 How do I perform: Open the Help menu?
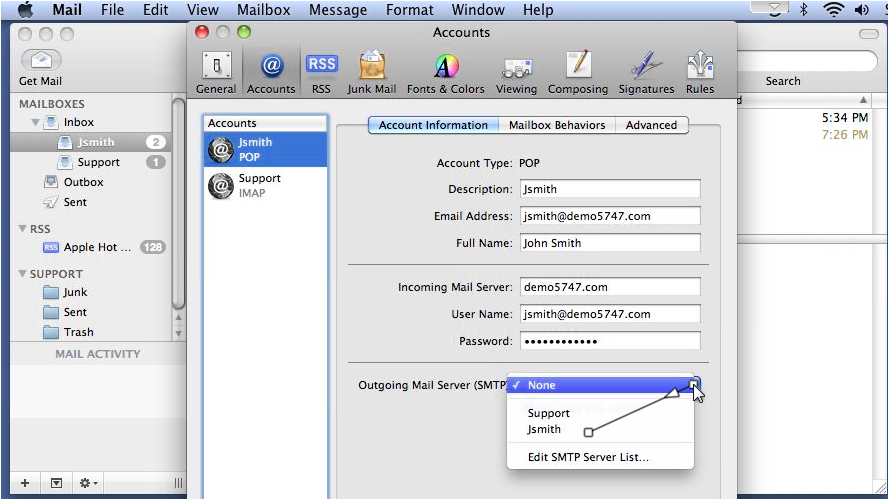[x=538, y=10]
